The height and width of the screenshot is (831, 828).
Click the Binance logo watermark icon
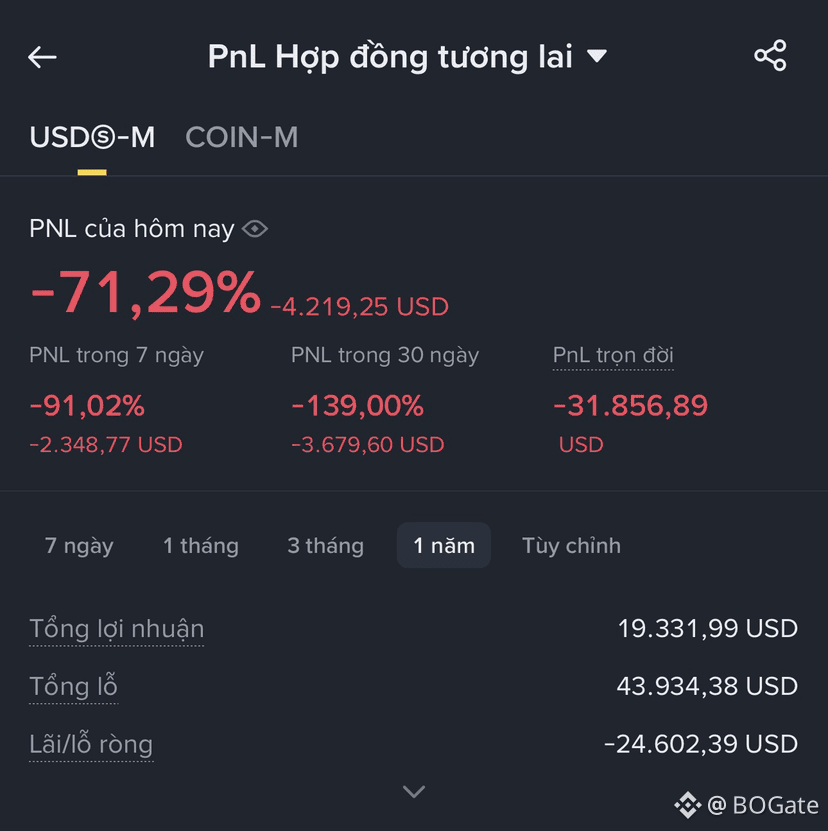click(688, 805)
